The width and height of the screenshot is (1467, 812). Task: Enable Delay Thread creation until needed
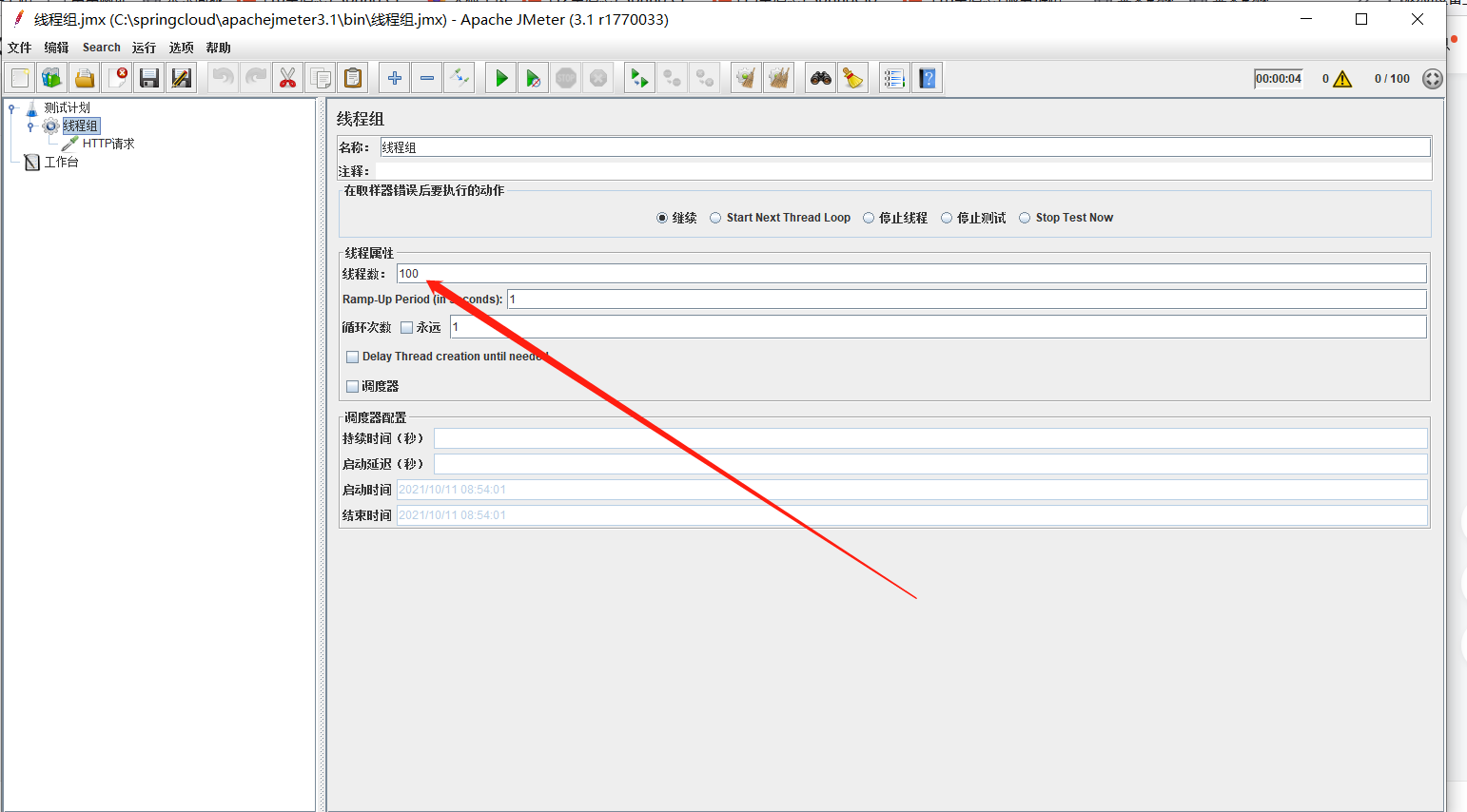[x=353, y=357]
